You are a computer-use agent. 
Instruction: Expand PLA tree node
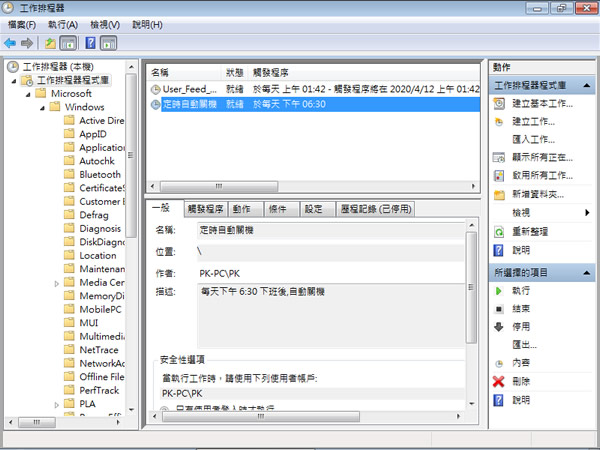[x=57, y=405]
